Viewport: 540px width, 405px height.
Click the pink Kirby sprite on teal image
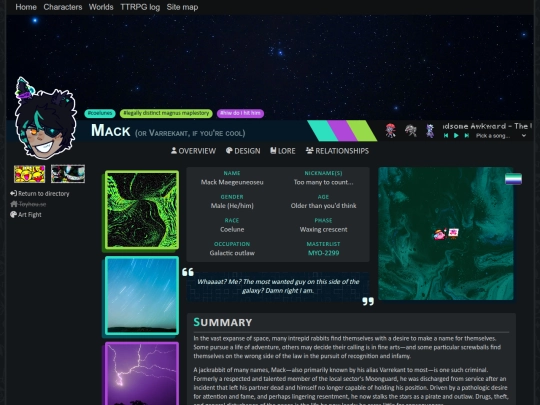[439, 235]
